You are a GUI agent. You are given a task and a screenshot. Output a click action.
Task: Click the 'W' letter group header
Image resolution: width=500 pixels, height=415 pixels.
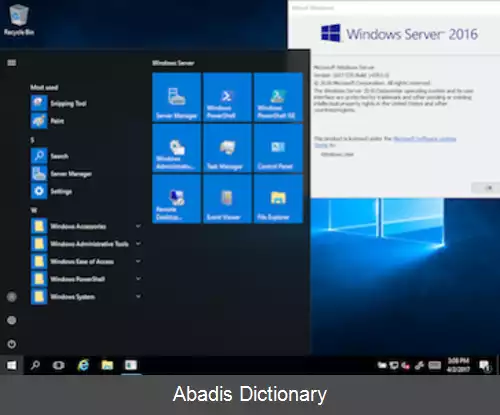[x=34, y=210]
